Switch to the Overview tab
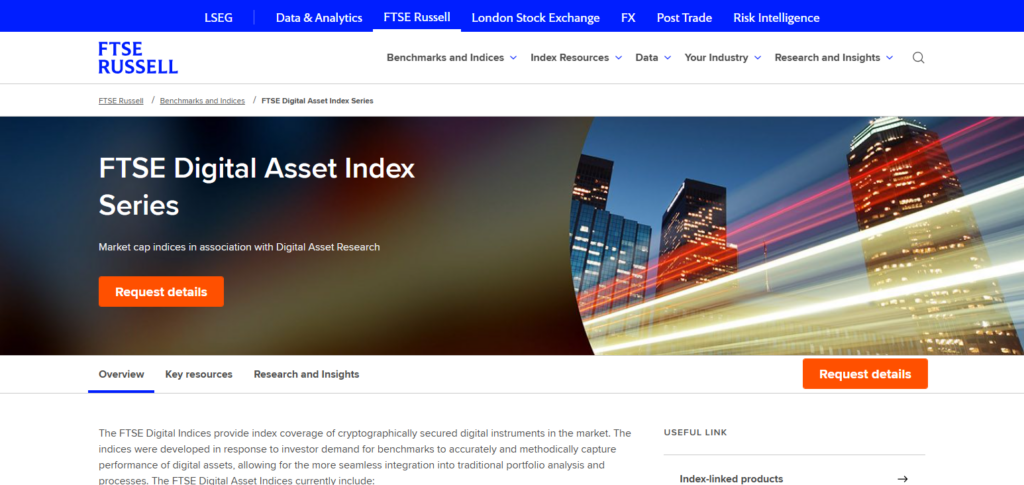The image size is (1024, 485). (121, 374)
